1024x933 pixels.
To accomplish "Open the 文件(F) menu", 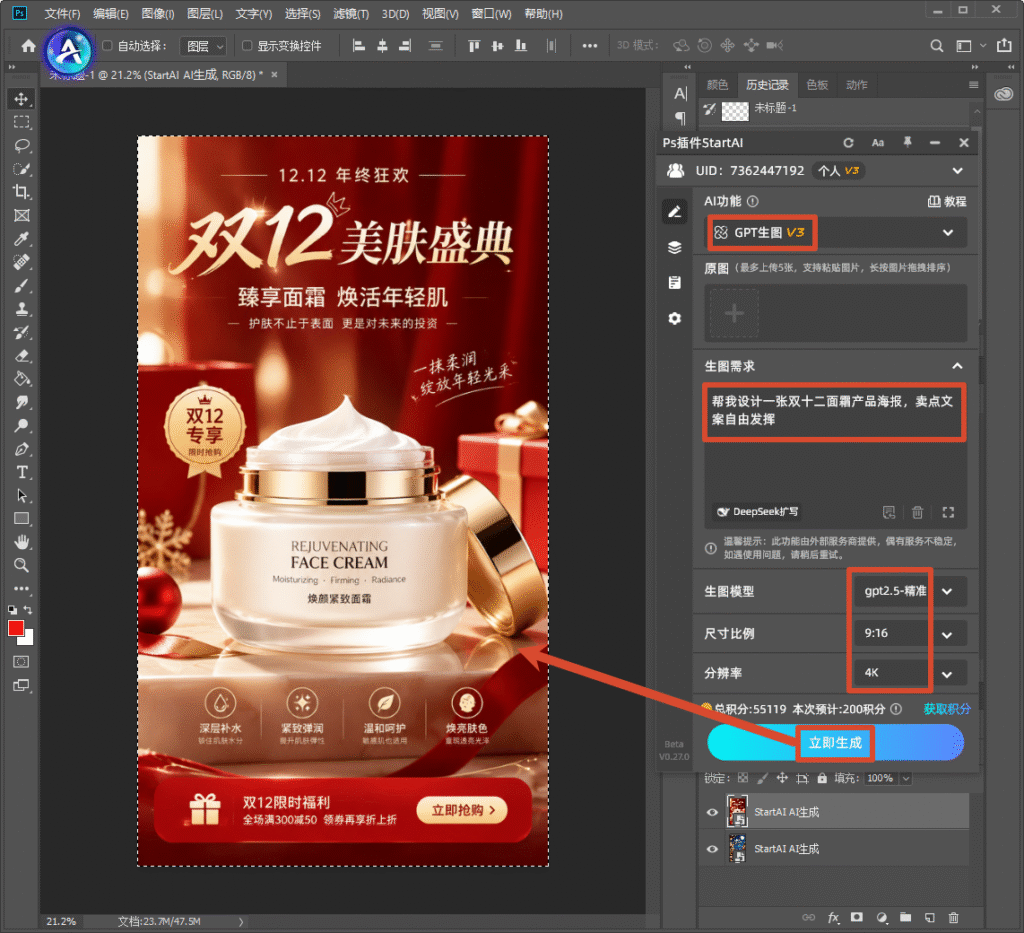I will tap(62, 14).
